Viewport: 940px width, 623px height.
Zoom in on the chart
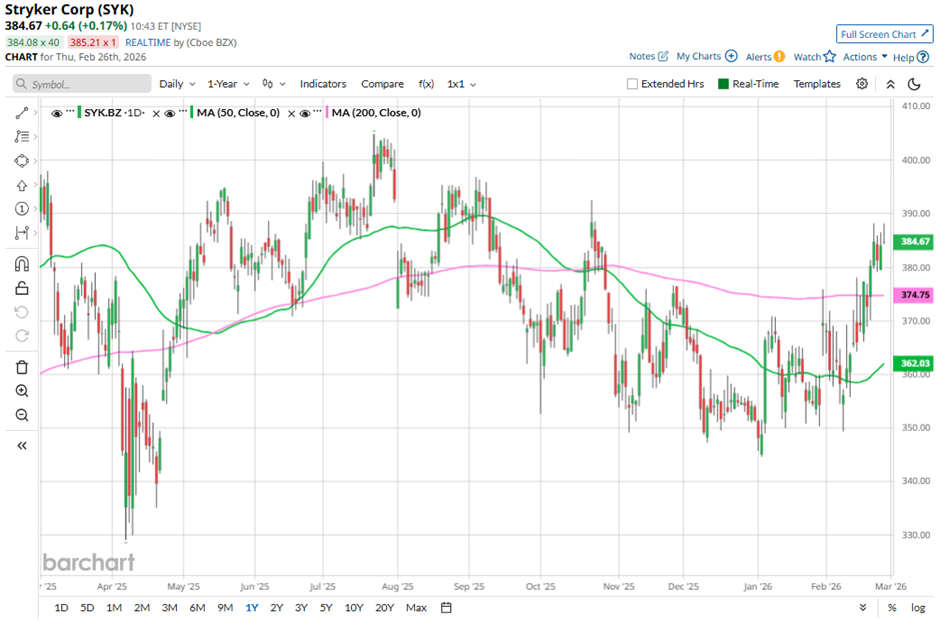pyautogui.click(x=22, y=391)
